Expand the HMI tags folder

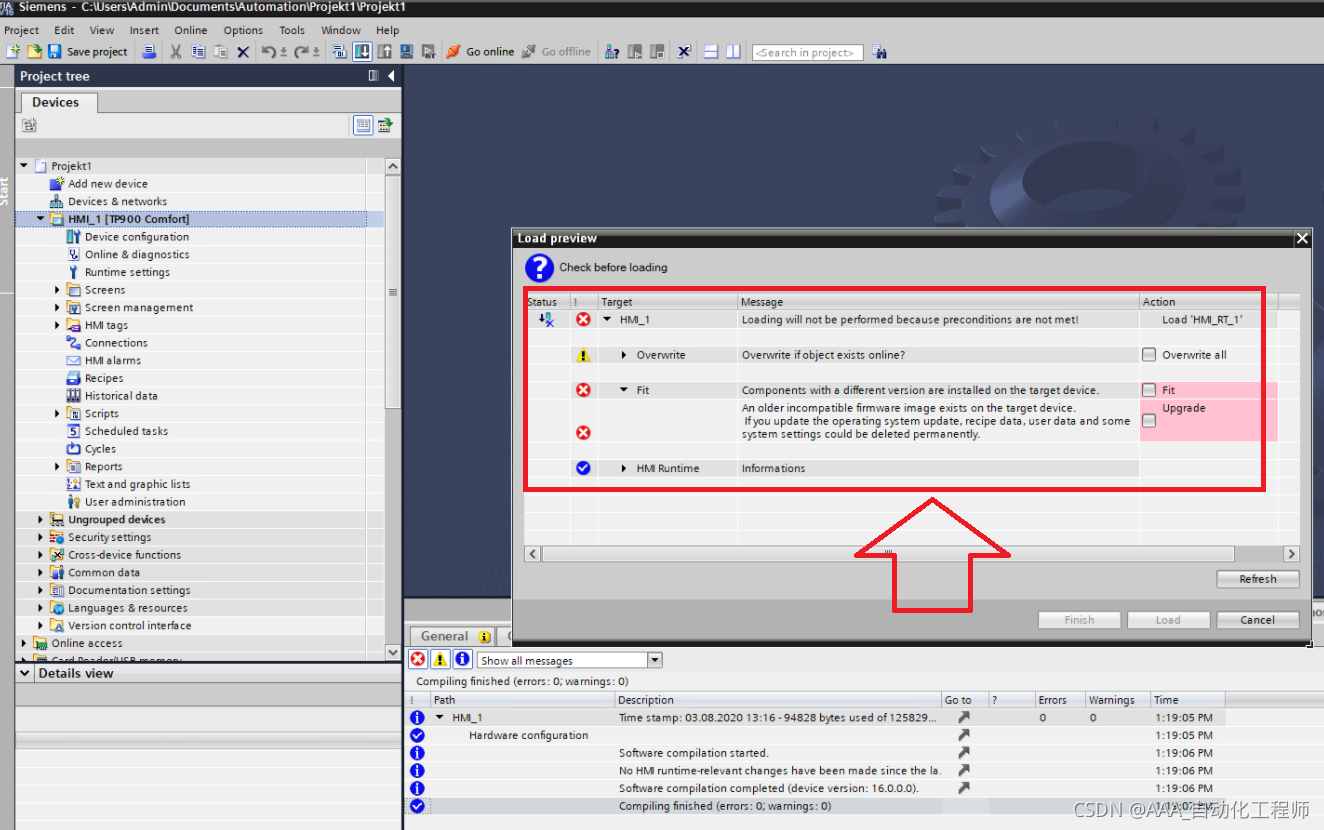(x=58, y=325)
